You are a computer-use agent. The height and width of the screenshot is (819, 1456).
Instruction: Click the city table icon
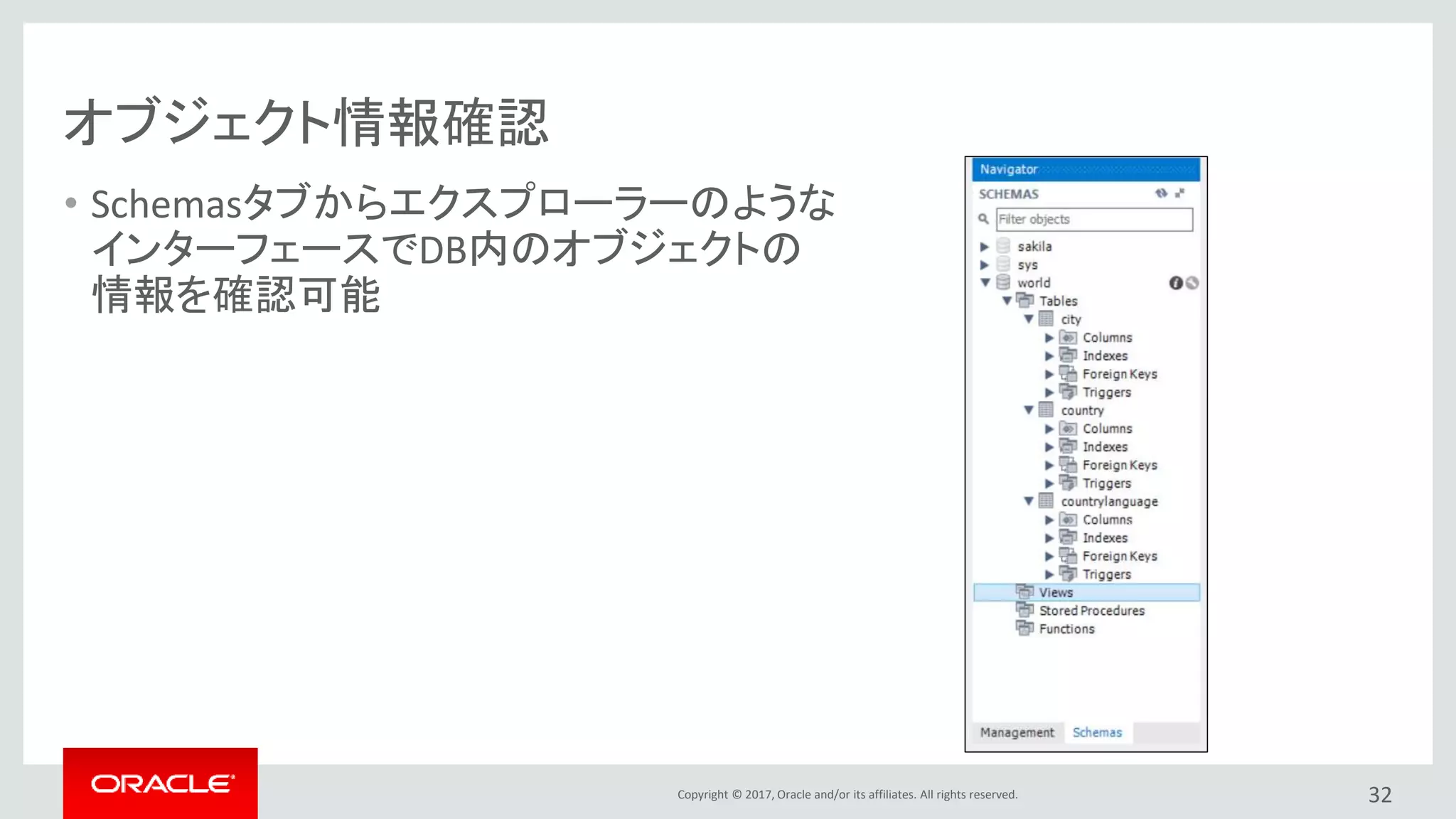click(1046, 318)
